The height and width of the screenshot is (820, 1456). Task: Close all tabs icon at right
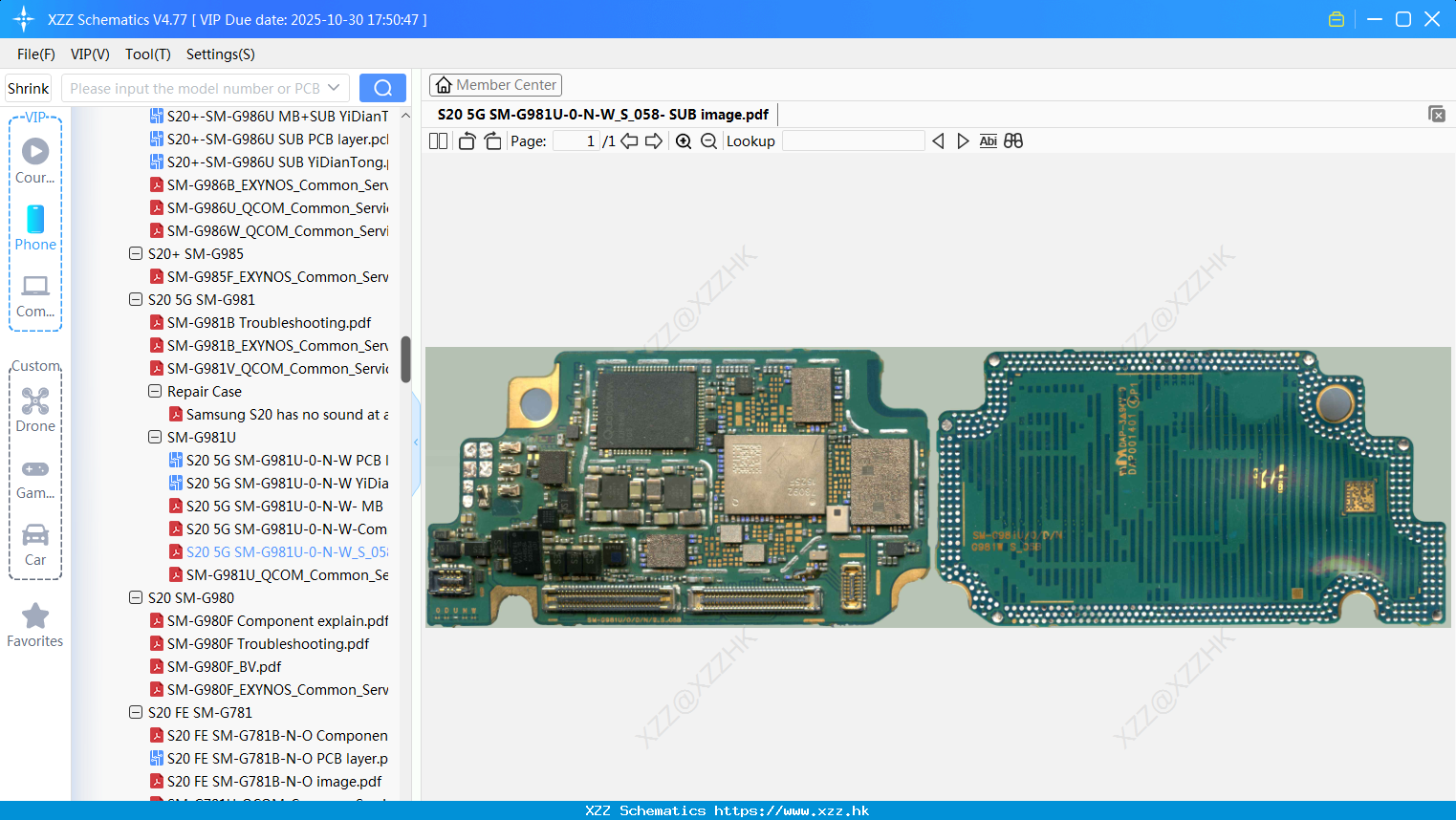click(x=1436, y=114)
